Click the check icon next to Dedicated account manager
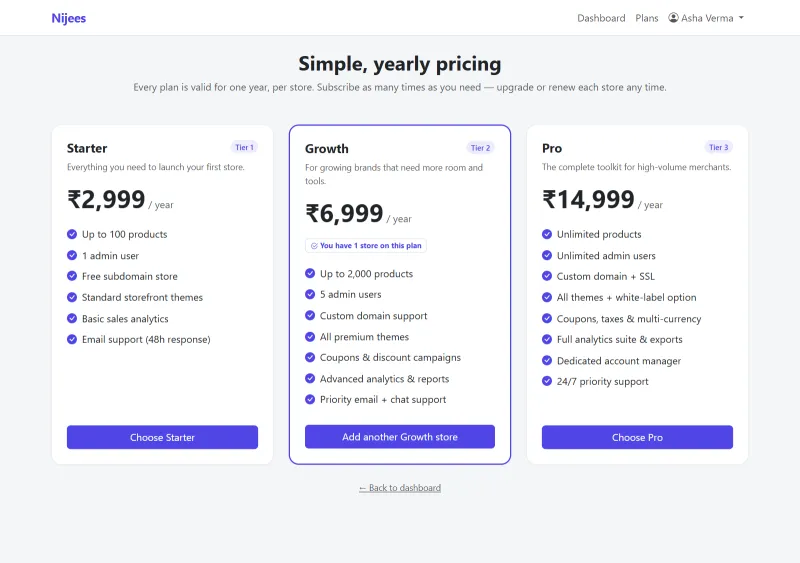The image size is (800, 563). [547, 360]
